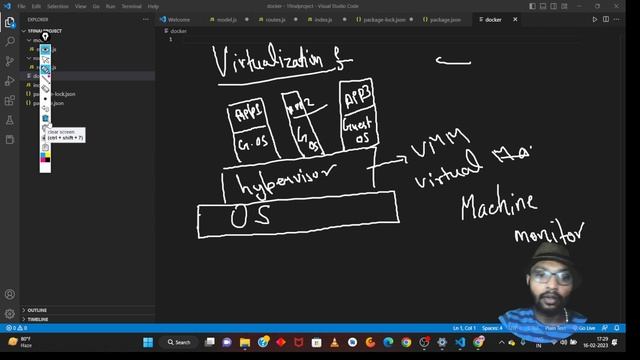Image resolution: width=640 pixels, height=360 pixels.
Task: Open the Go menu
Action: [96, 6]
